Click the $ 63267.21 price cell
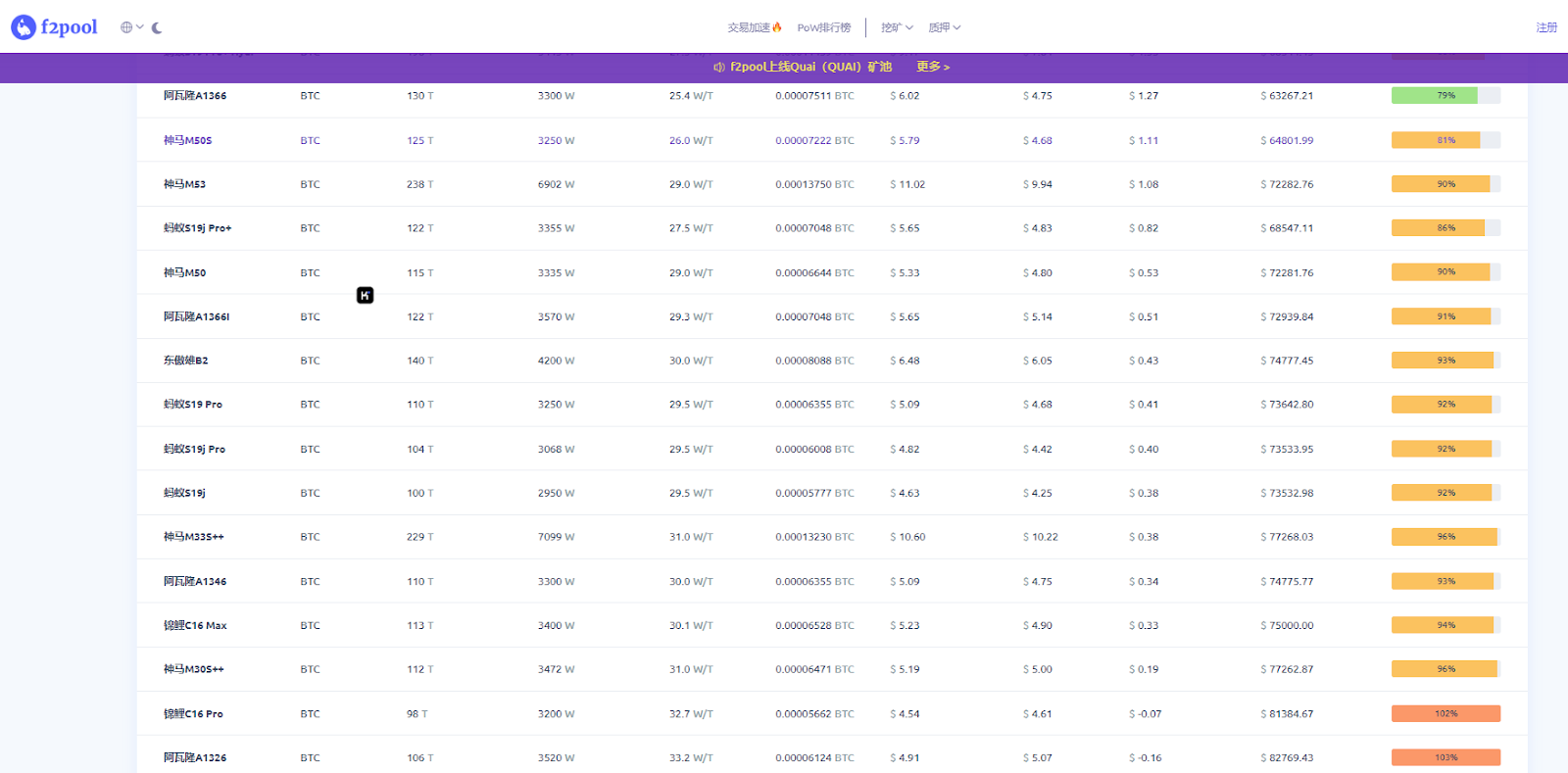The image size is (1568, 773). coord(1287,96)
